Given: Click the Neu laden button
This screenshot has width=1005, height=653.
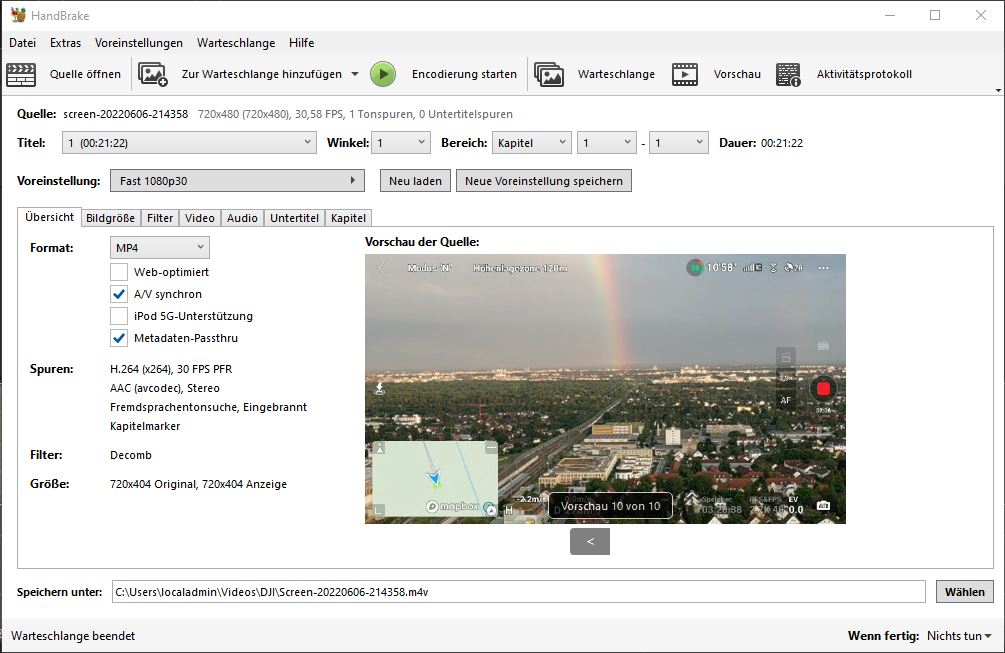Looking at the screenshot, I should point(415,181).
